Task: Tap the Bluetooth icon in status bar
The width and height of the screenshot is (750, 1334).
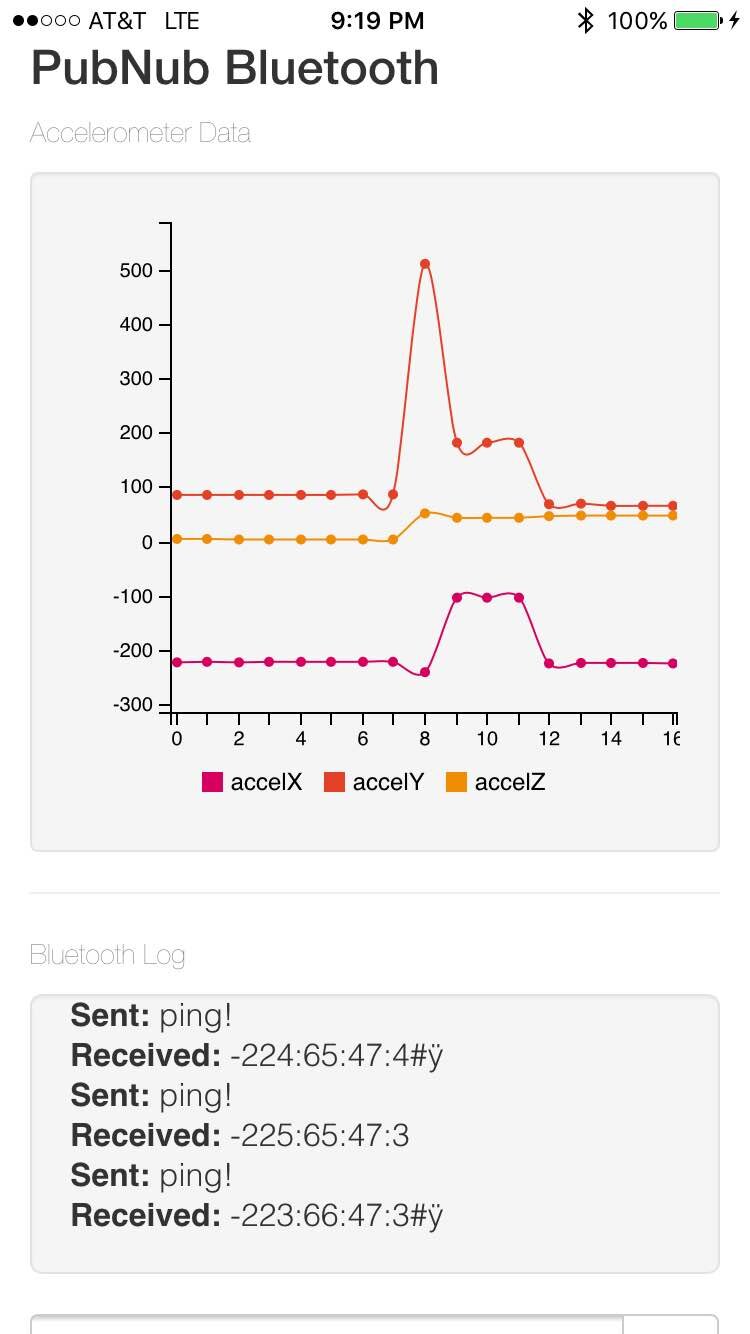Action: pos(586,20)
